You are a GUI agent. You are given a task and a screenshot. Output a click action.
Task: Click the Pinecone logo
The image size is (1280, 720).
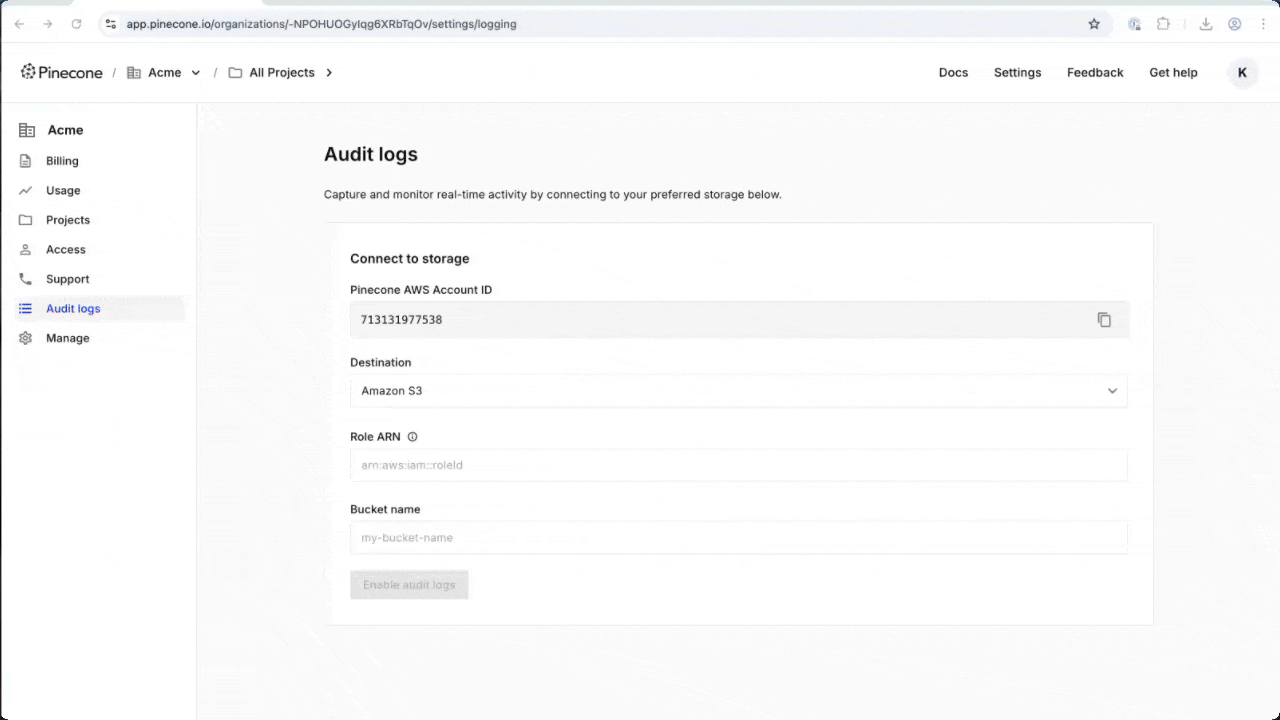pos(62,72)
